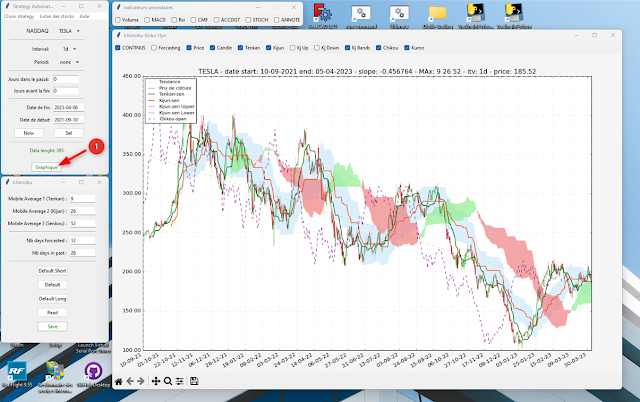Select the Pan move tool icon
The width and height of the screenshot is (640, 402).
click(x=156, y=381)
